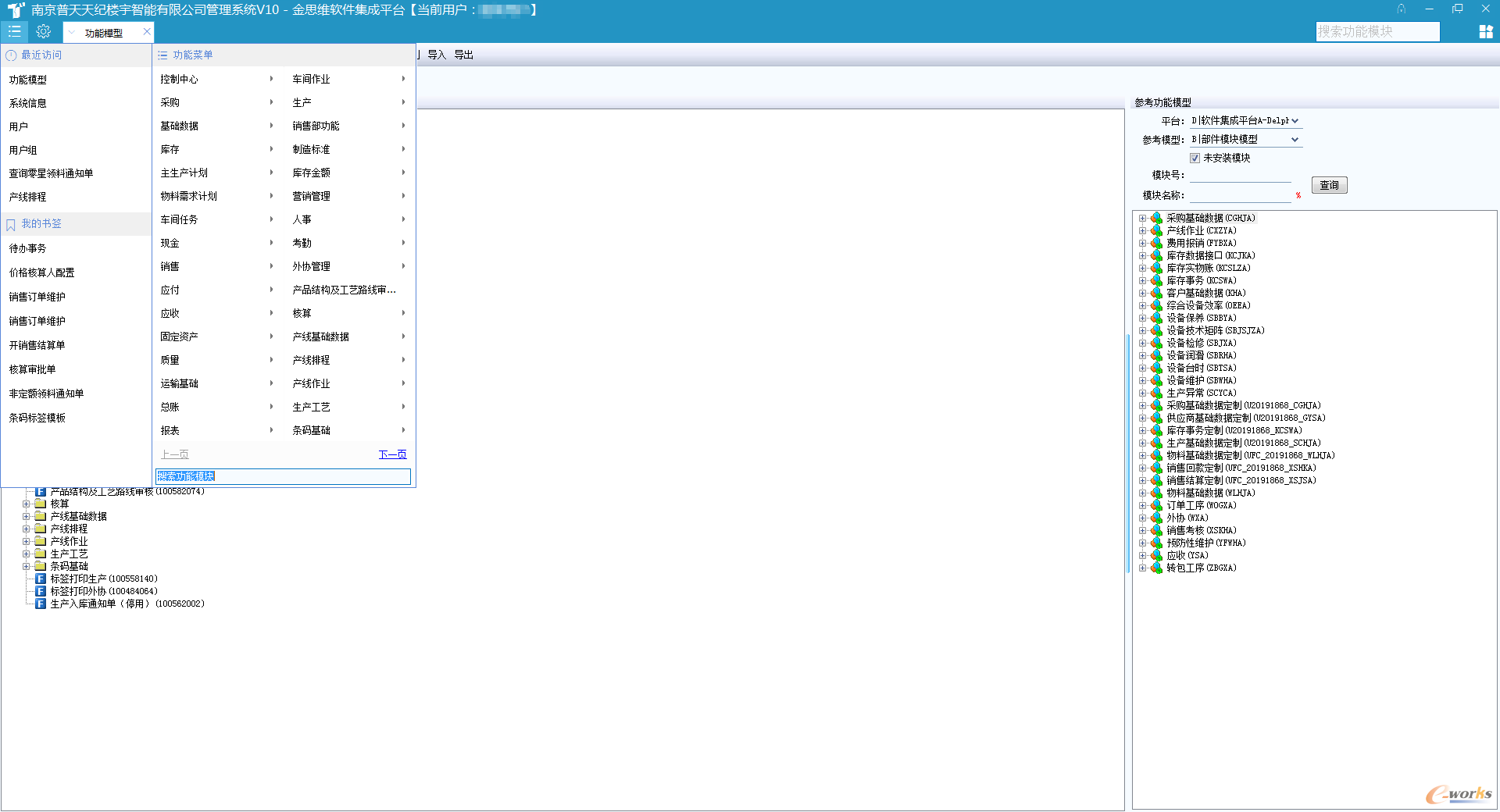
Task: Click the 应收 (YSA) module icon
Action: 1156,555
